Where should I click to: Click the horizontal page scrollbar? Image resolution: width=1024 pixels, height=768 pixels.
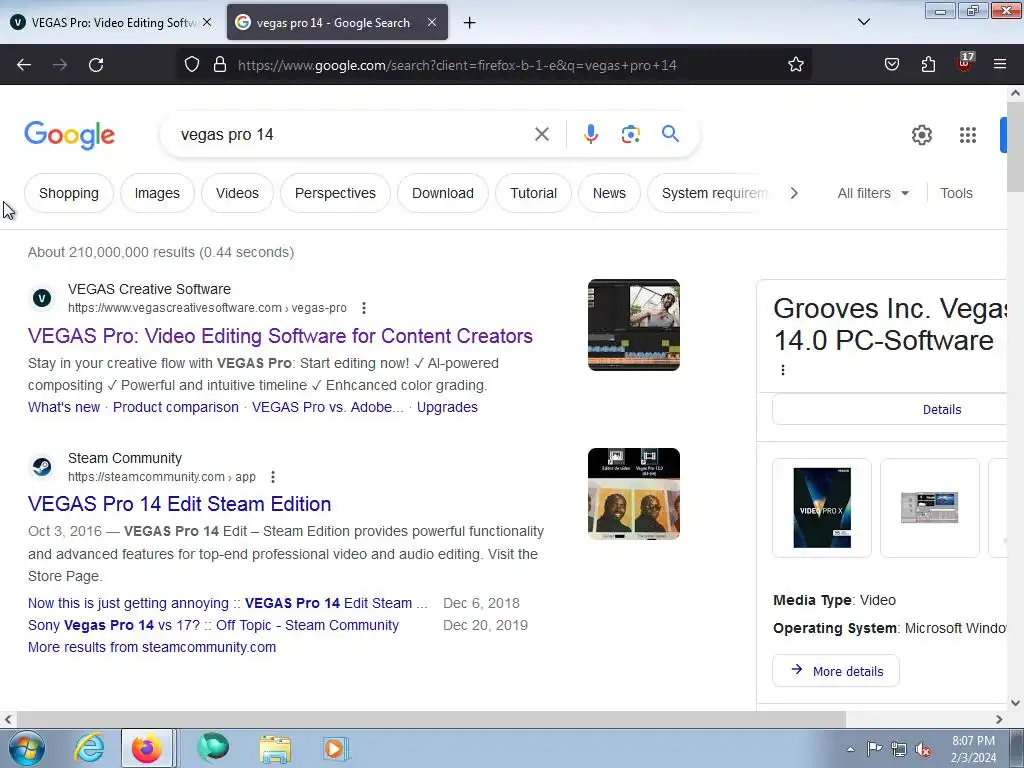(x=431, y=720)
